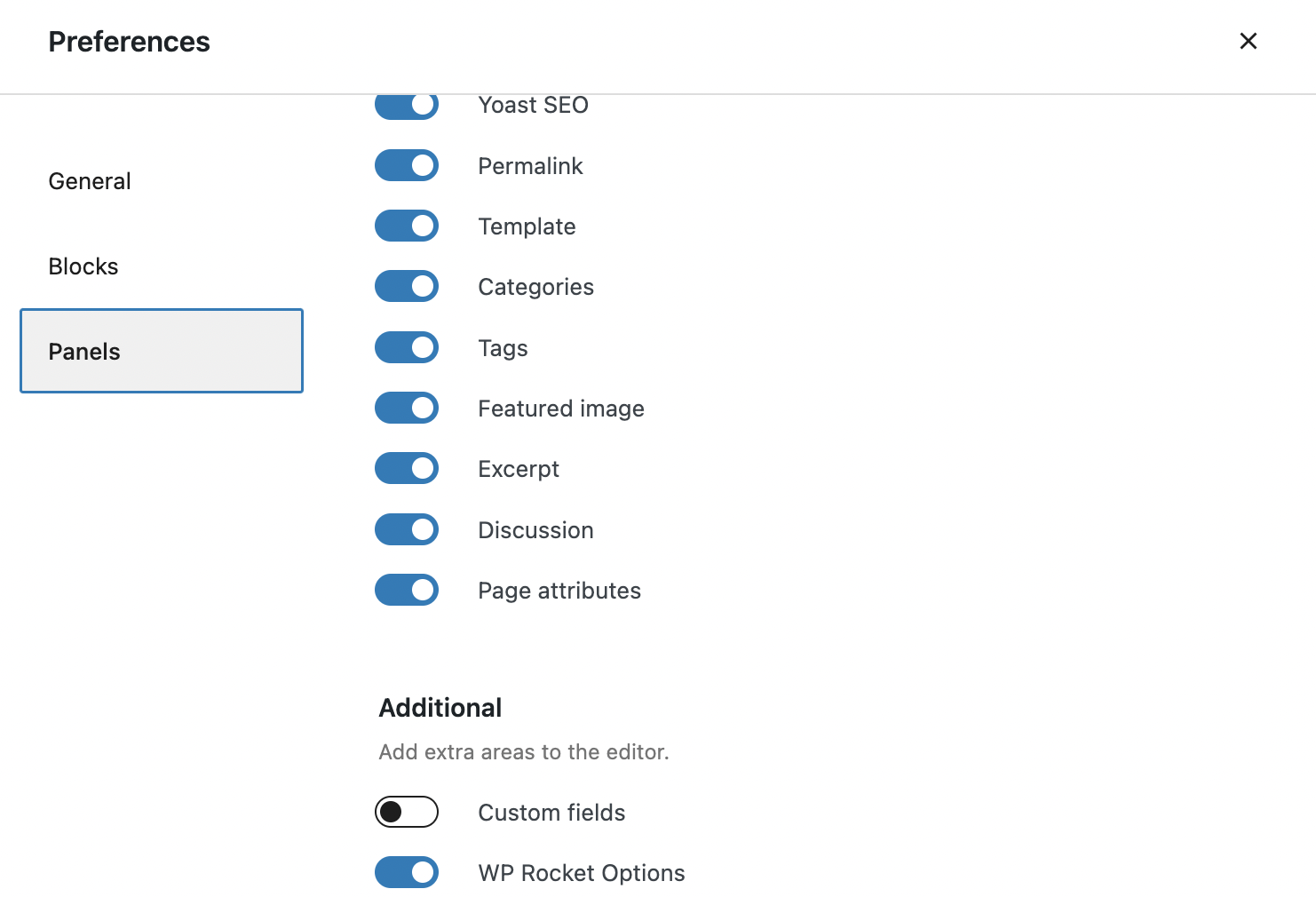Toggle the Page attributes panel

pyautogui.click(x=406, y=590)
